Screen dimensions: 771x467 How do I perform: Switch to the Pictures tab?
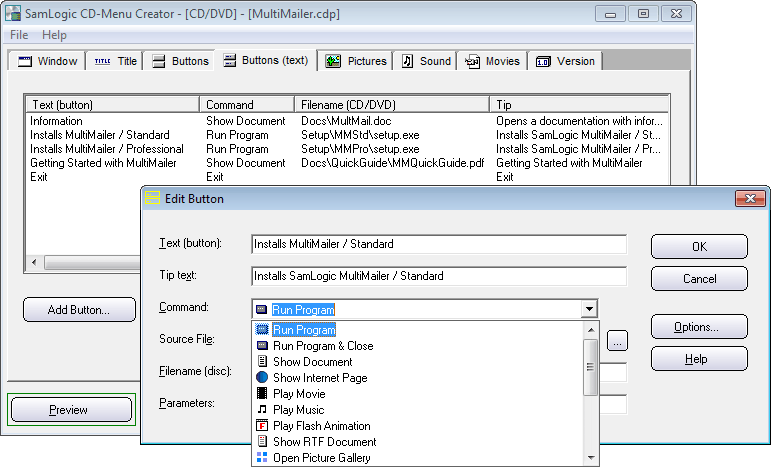coord(356,61)
